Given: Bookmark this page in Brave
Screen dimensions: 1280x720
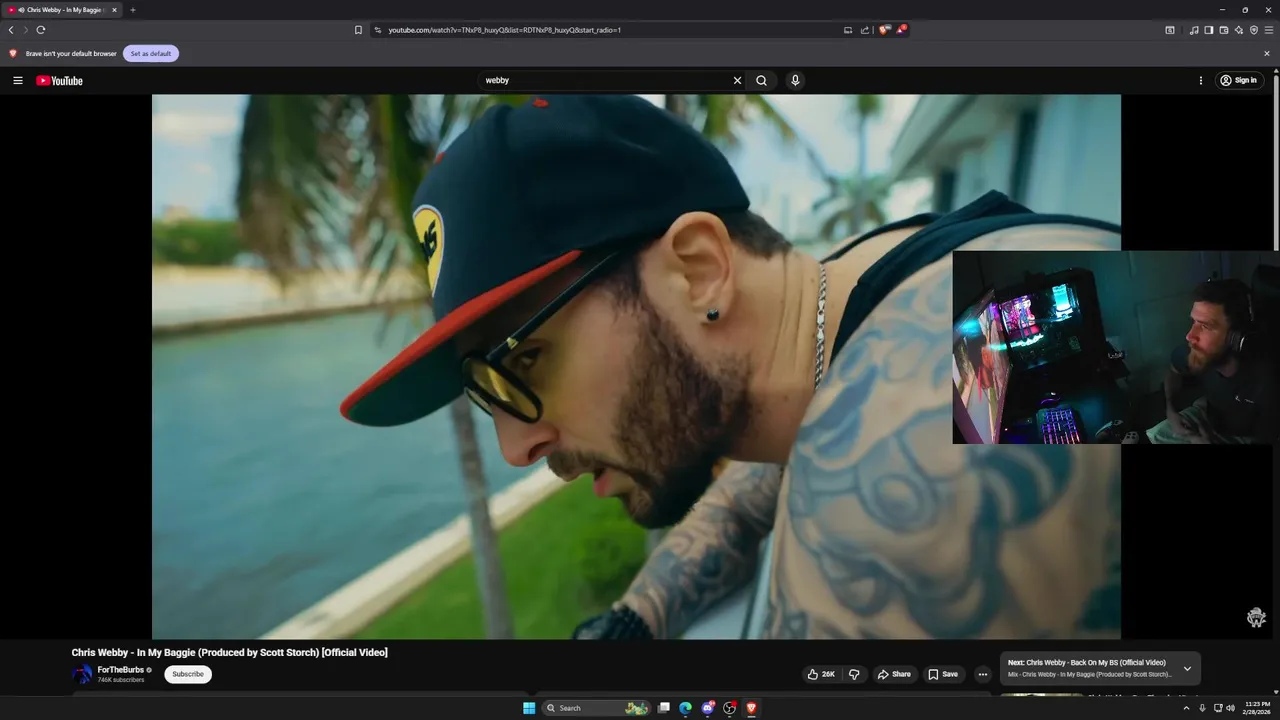Looking at the screenshot, I should (x=358, y=30).
